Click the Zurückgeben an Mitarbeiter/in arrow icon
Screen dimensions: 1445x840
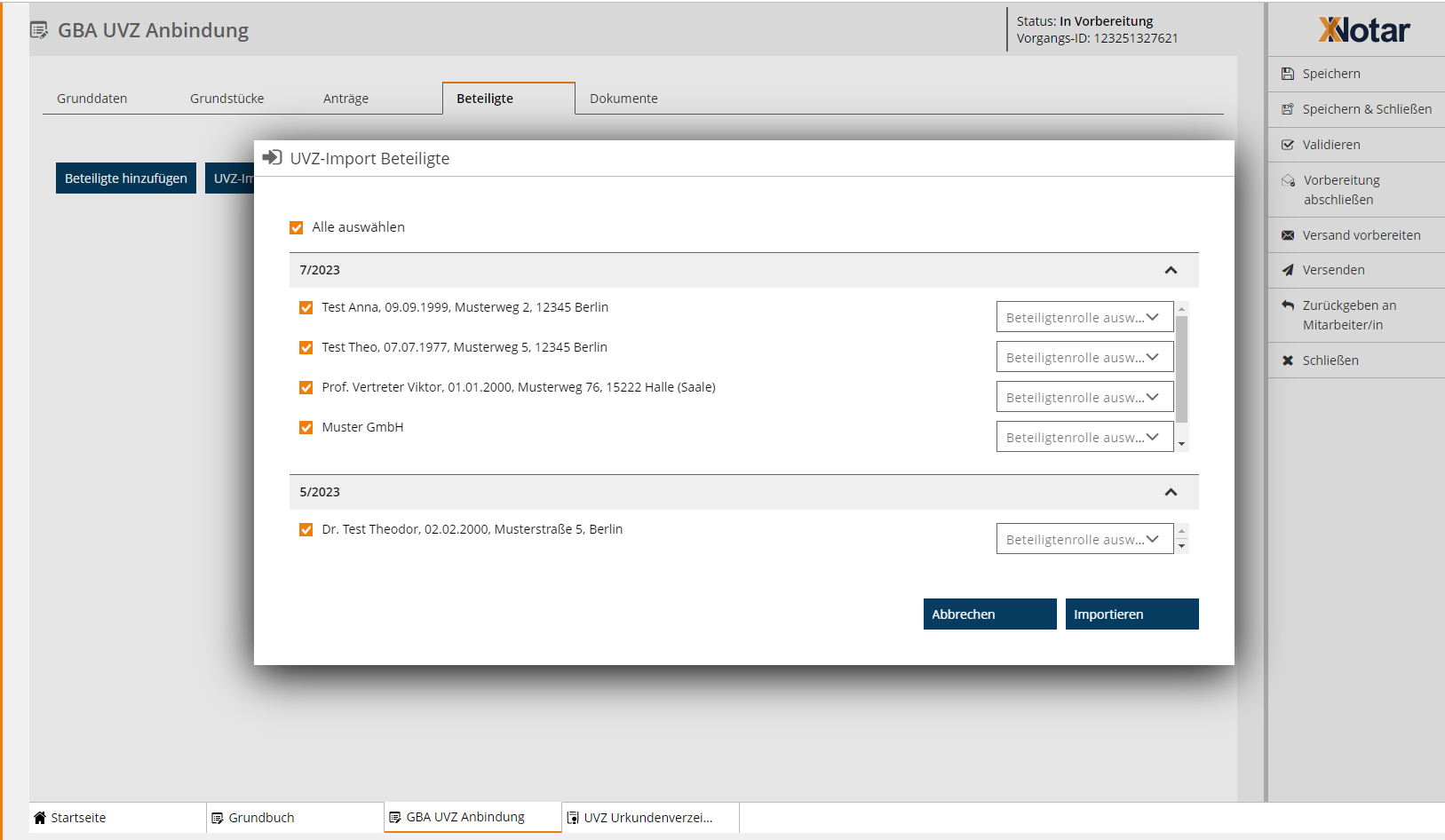click(1288, 305)
